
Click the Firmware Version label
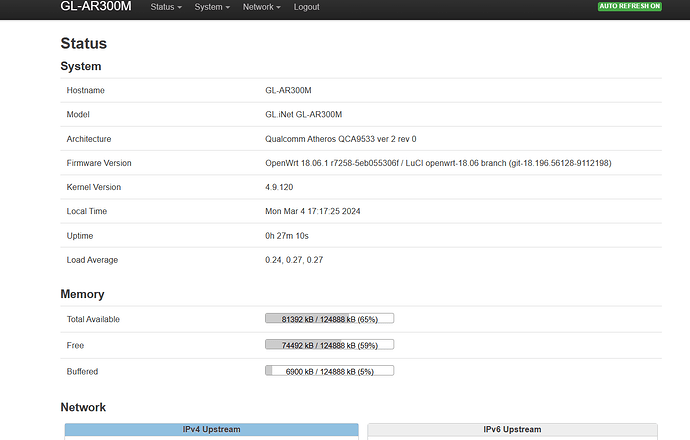tap(99, 163)
